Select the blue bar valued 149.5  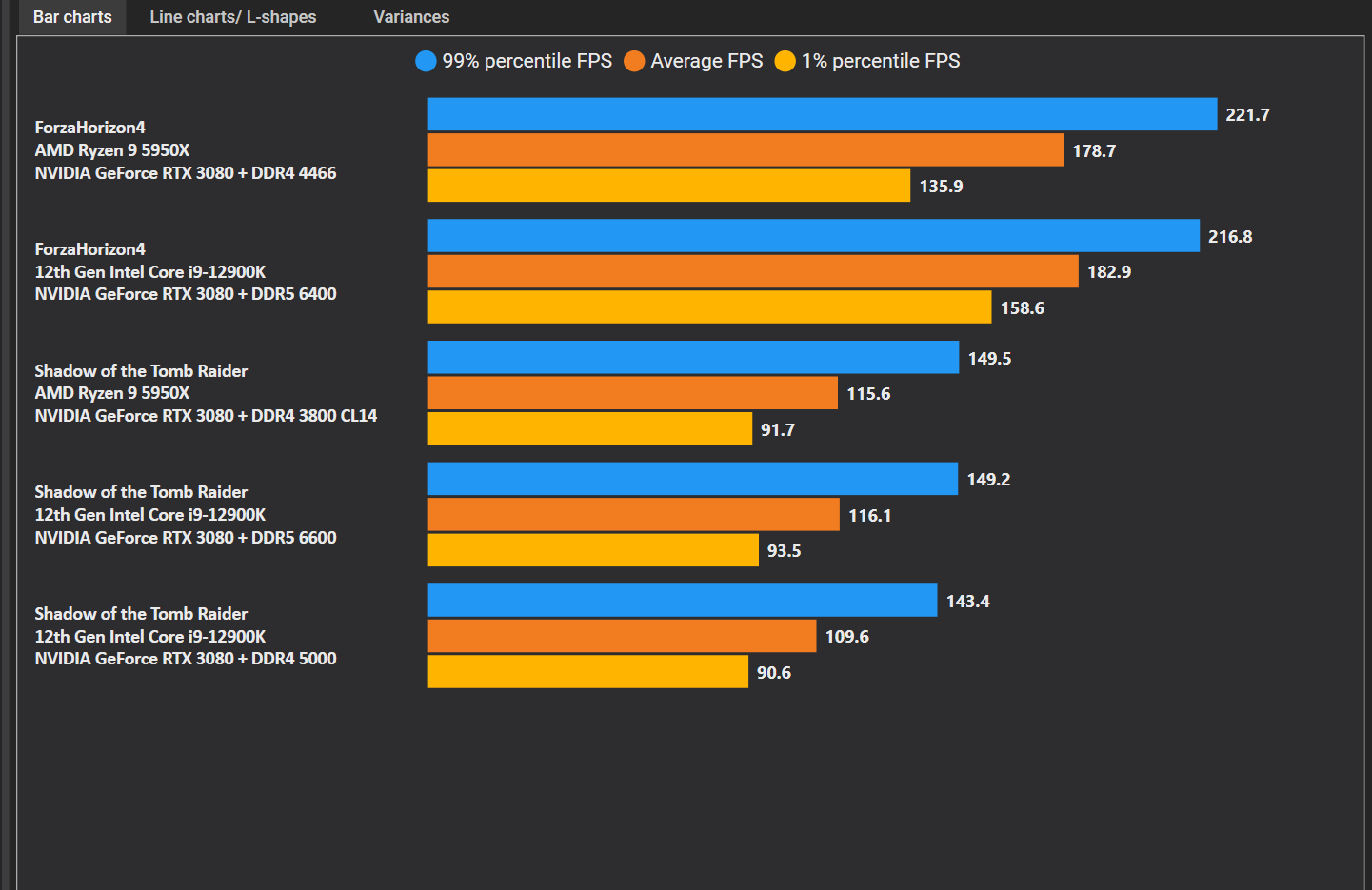pos(693,358)
